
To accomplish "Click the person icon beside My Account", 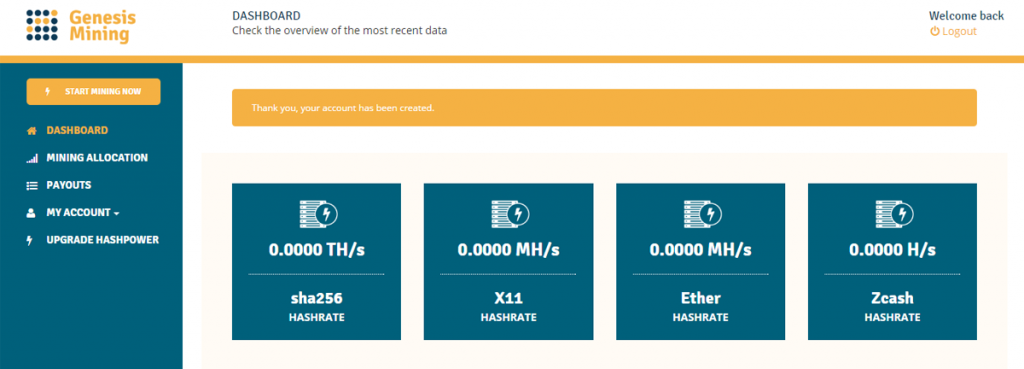I will click(31, 213).
